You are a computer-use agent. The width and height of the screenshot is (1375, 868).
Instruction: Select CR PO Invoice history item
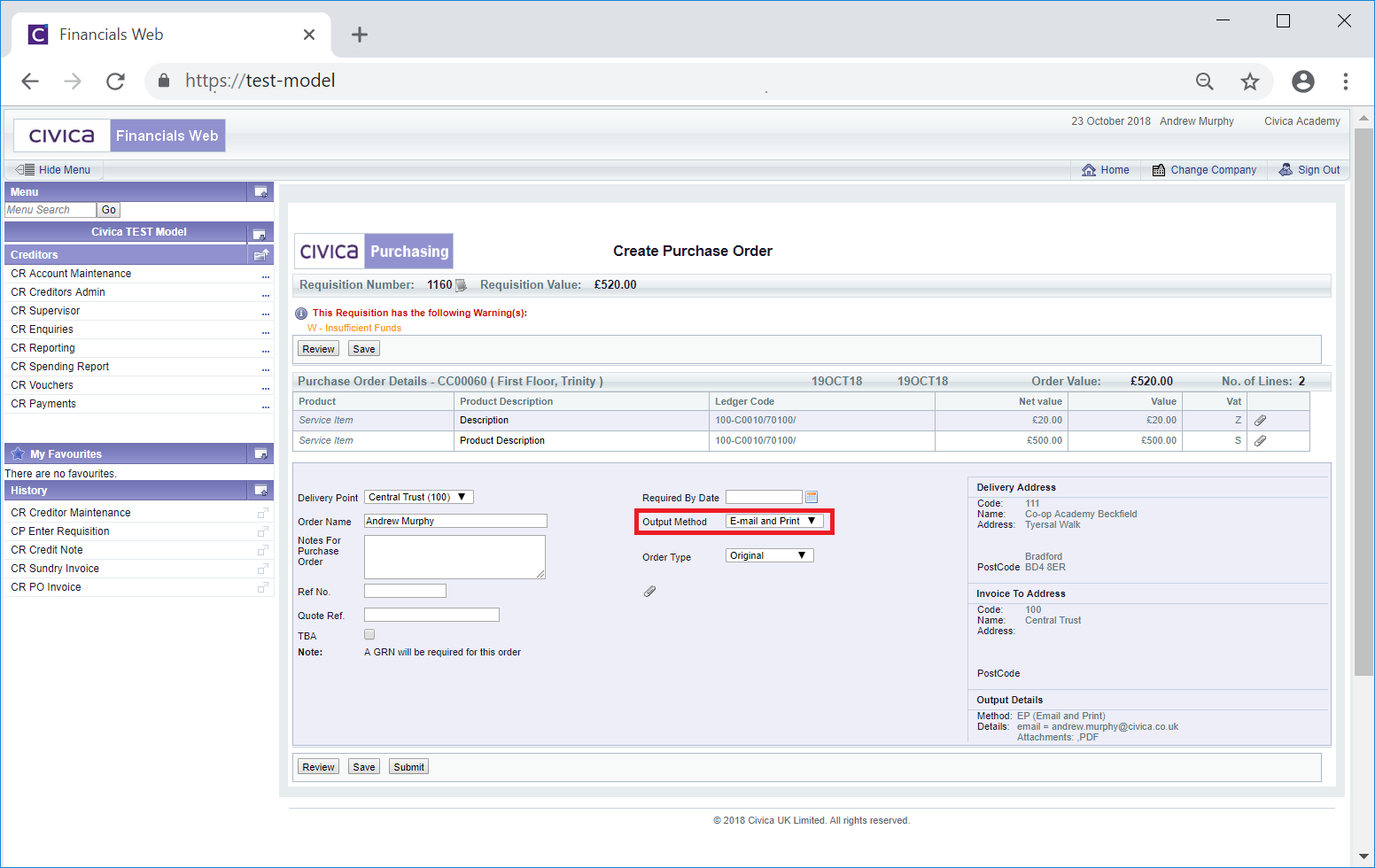pyautogui.click(x=46, y=587)
